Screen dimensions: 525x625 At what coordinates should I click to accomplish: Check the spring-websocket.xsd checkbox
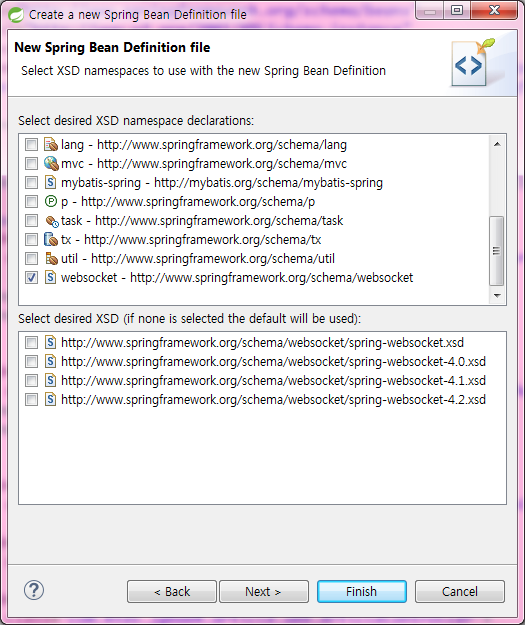point(31,342)
